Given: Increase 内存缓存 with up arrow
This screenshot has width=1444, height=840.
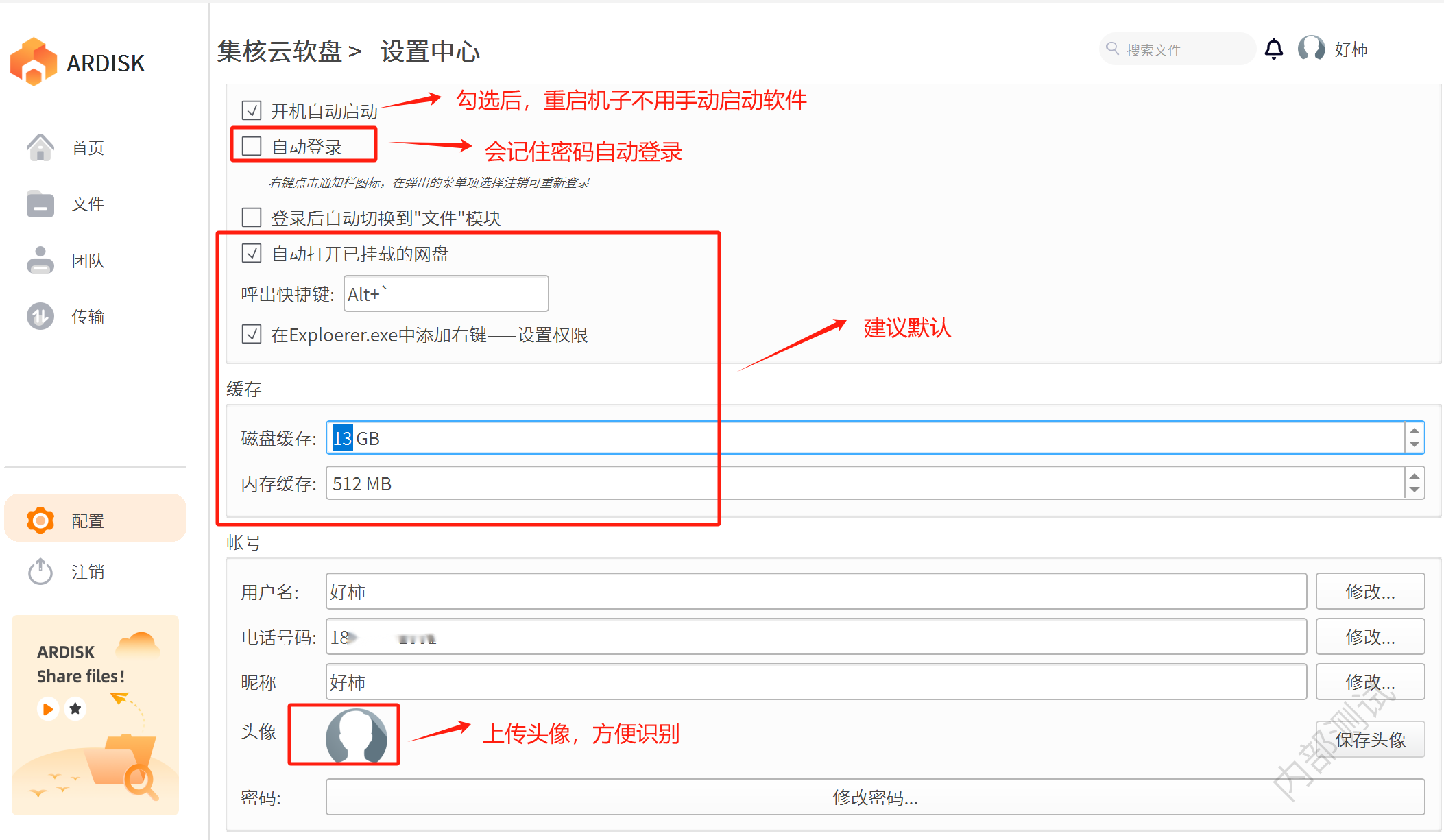Looking at the screenshot, I should (1414, 476).
